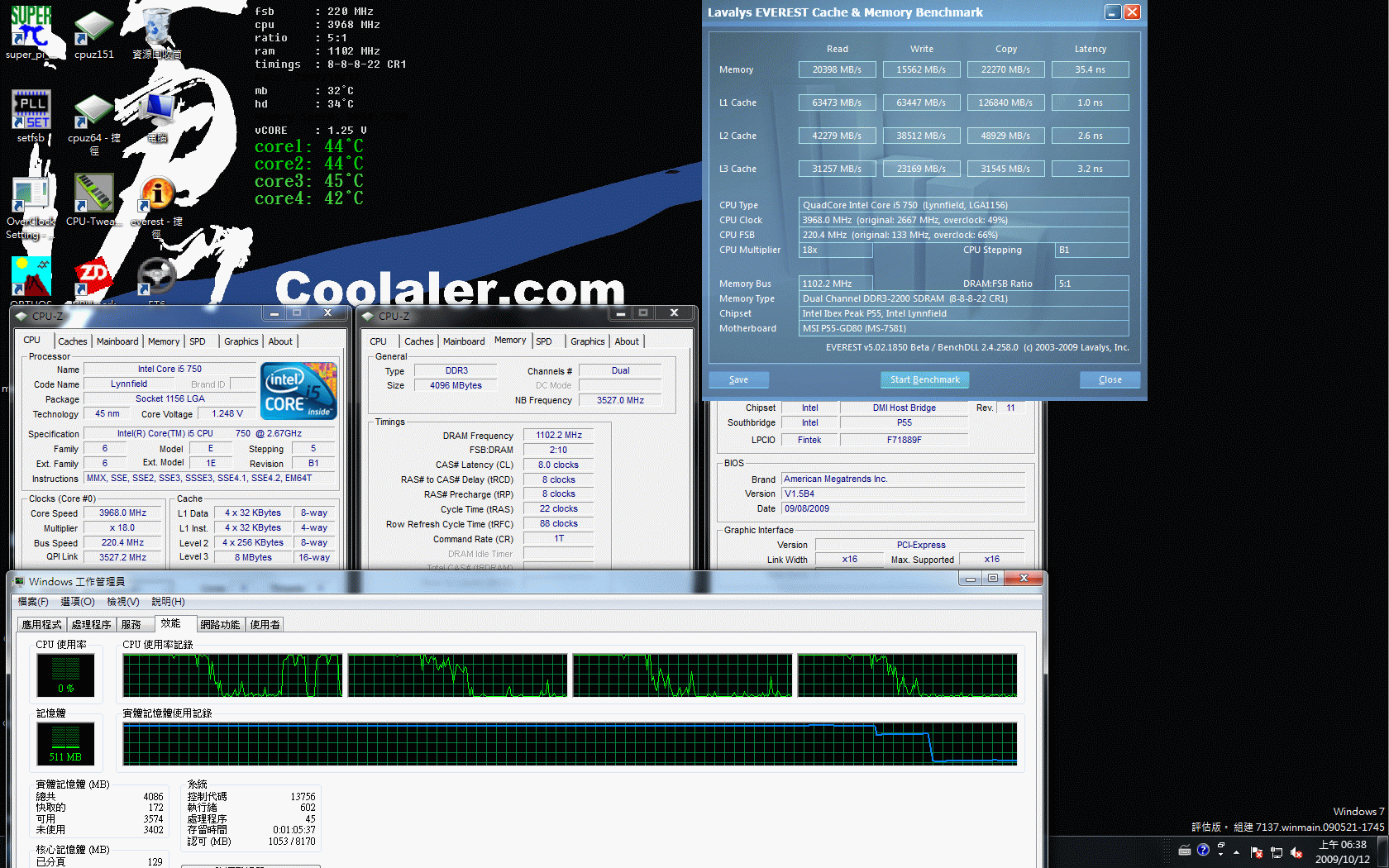The width and height of the screenshot is (1389, 868).
Task: Click the muted volume speaker tray icon
Action: tap(1296, 852)
